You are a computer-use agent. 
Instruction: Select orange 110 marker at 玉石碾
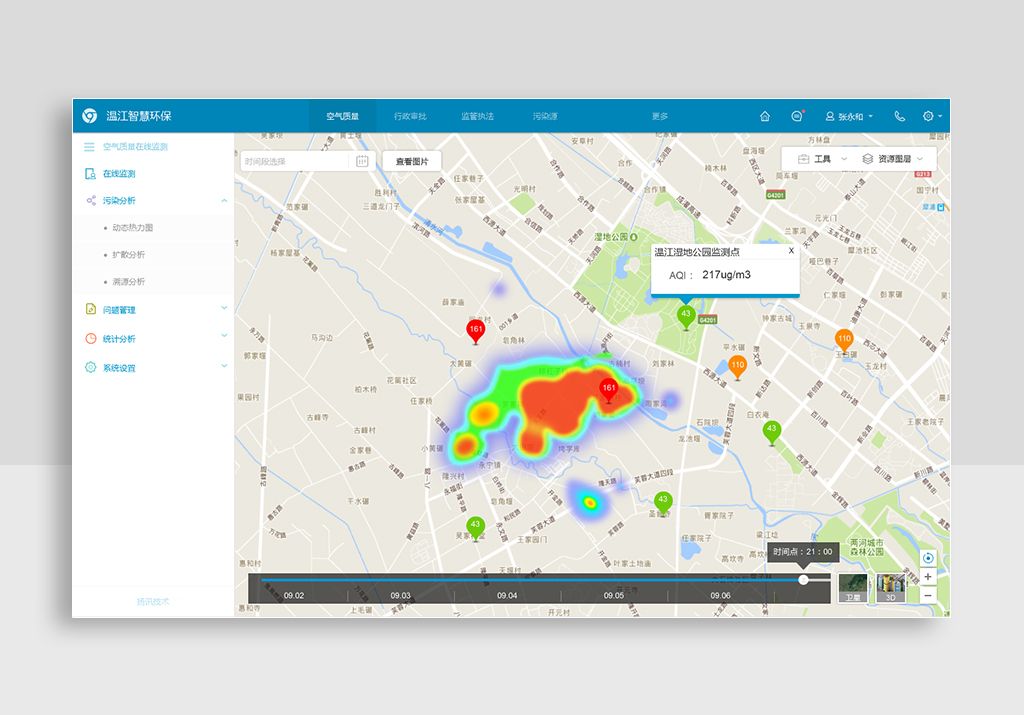tap(844, 342)
